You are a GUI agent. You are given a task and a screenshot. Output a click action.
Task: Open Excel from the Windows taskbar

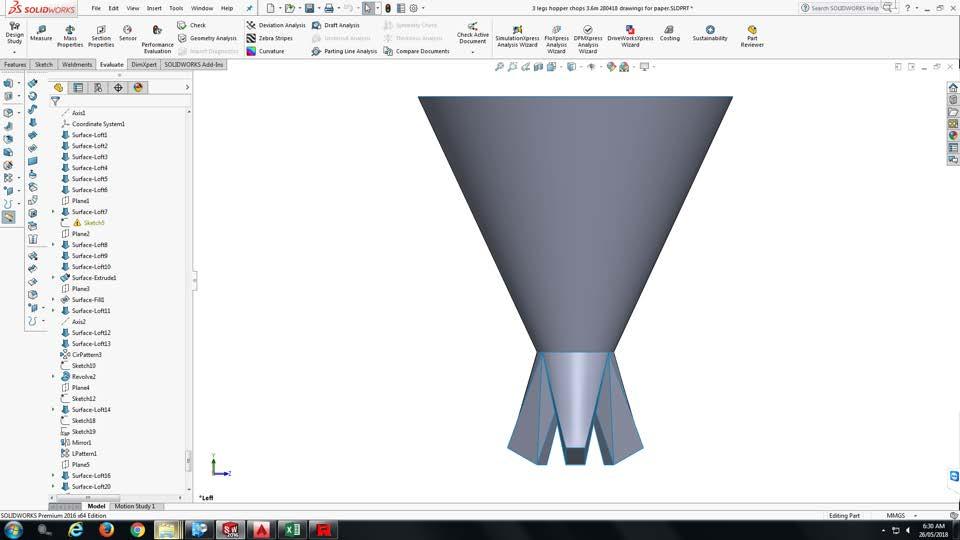click(293, 529)
